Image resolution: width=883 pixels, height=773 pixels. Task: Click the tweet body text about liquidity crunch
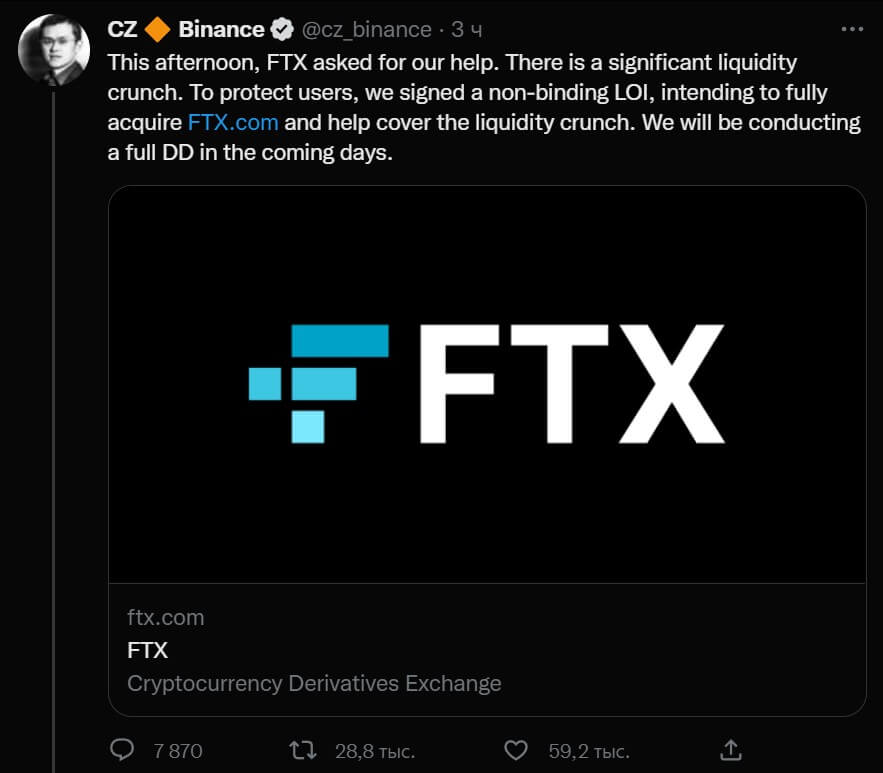tap(480, 92)
